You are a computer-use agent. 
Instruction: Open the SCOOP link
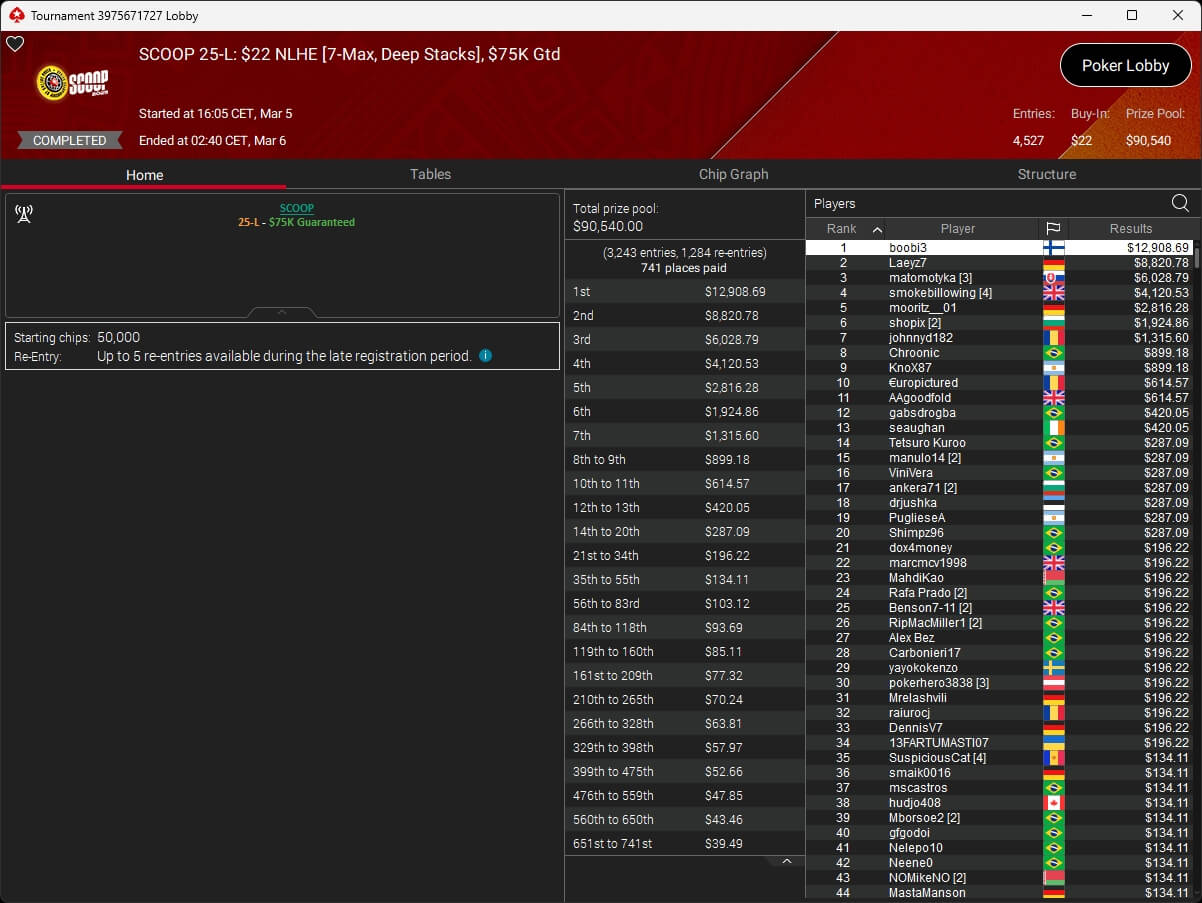(x=296, y=208)
